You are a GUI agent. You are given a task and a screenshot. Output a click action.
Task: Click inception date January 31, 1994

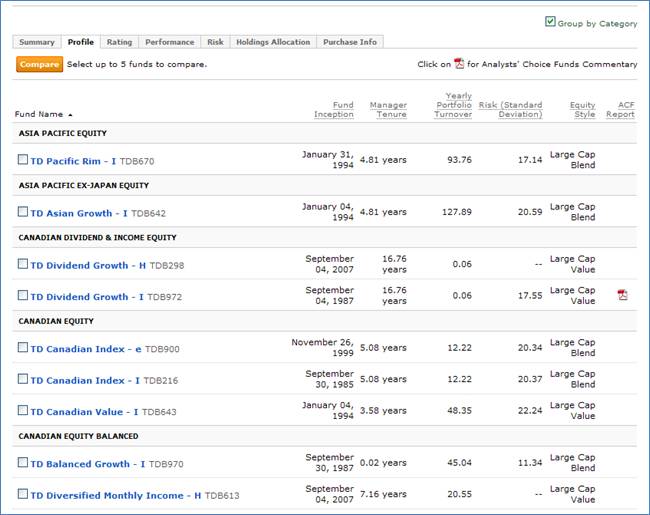coord(327,160)
